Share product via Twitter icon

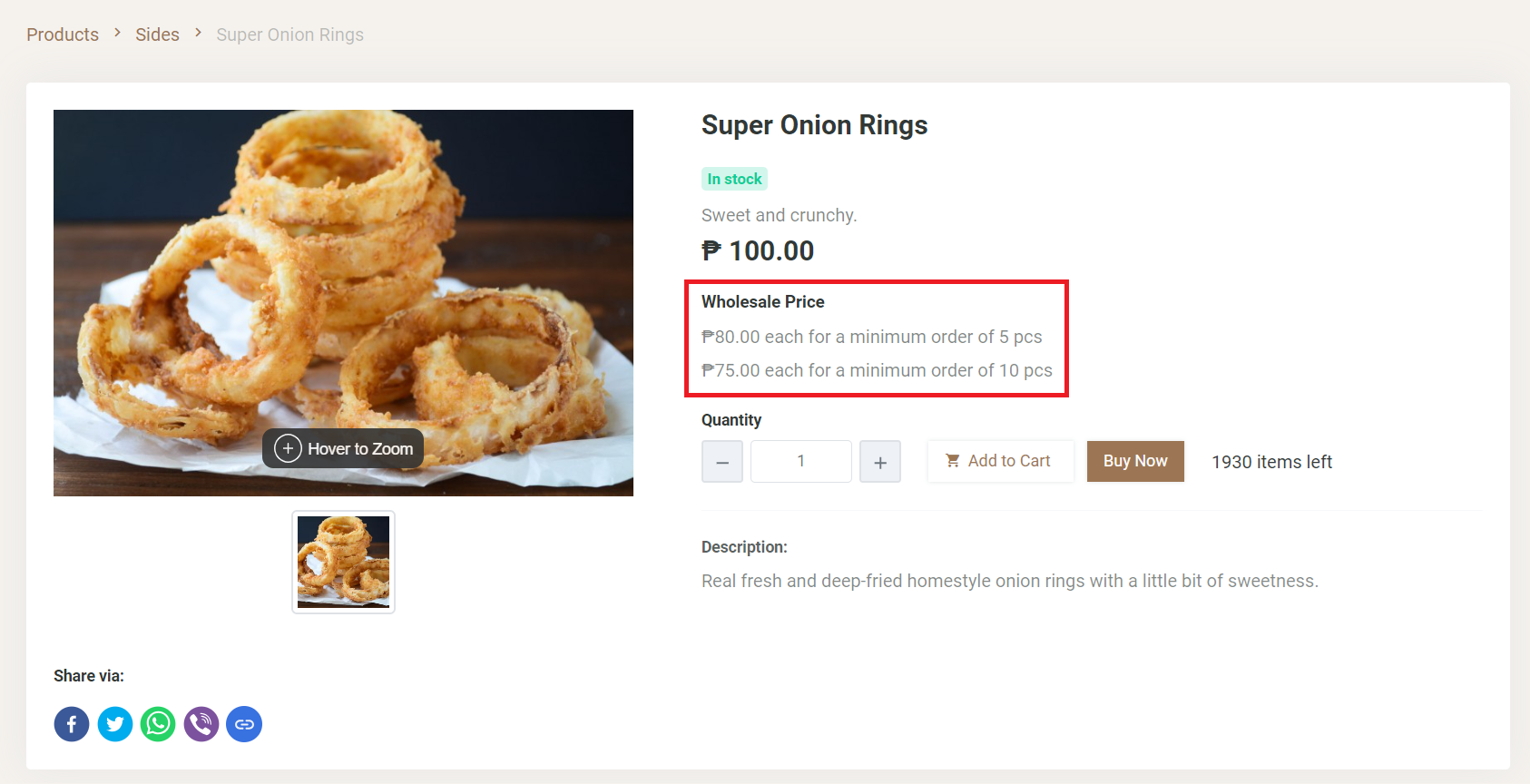[x=115, y=724]
